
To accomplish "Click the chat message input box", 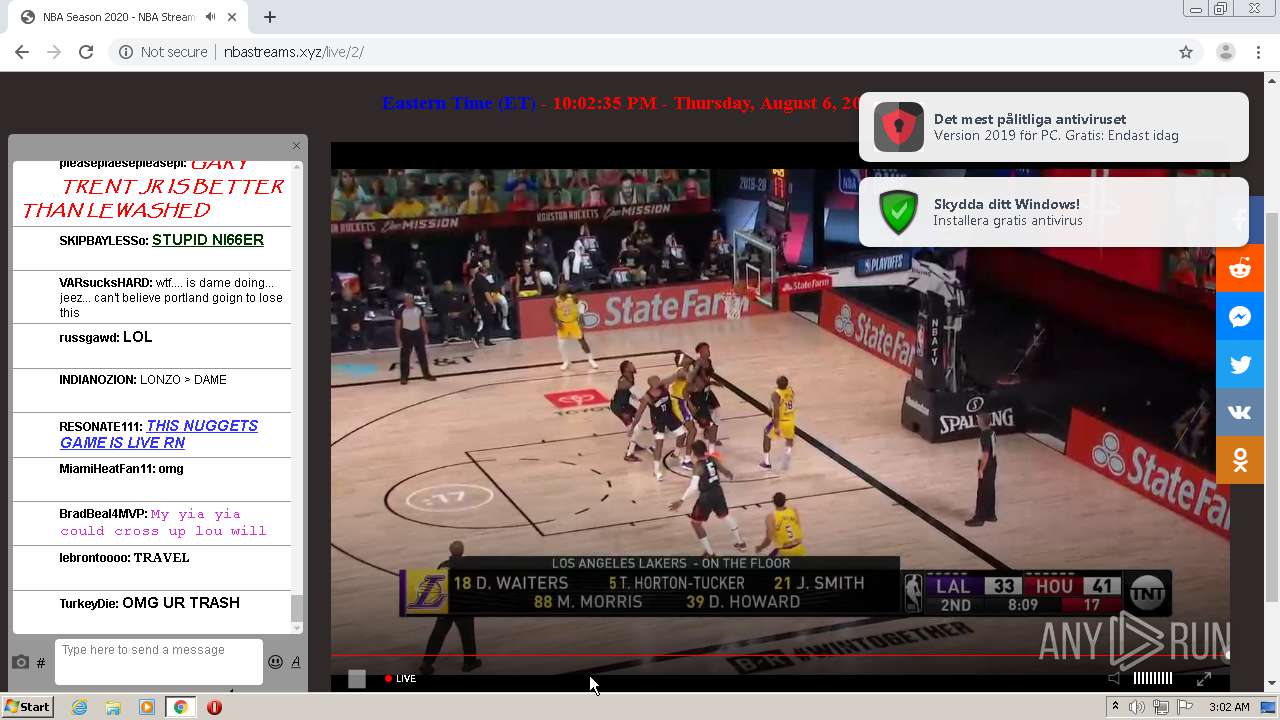I will point(159,662).
